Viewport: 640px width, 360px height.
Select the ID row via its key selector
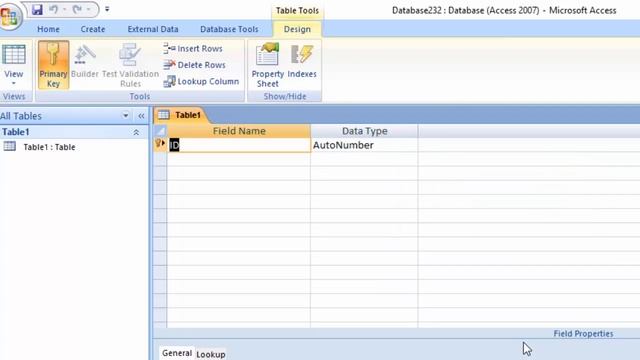[160, 145]
